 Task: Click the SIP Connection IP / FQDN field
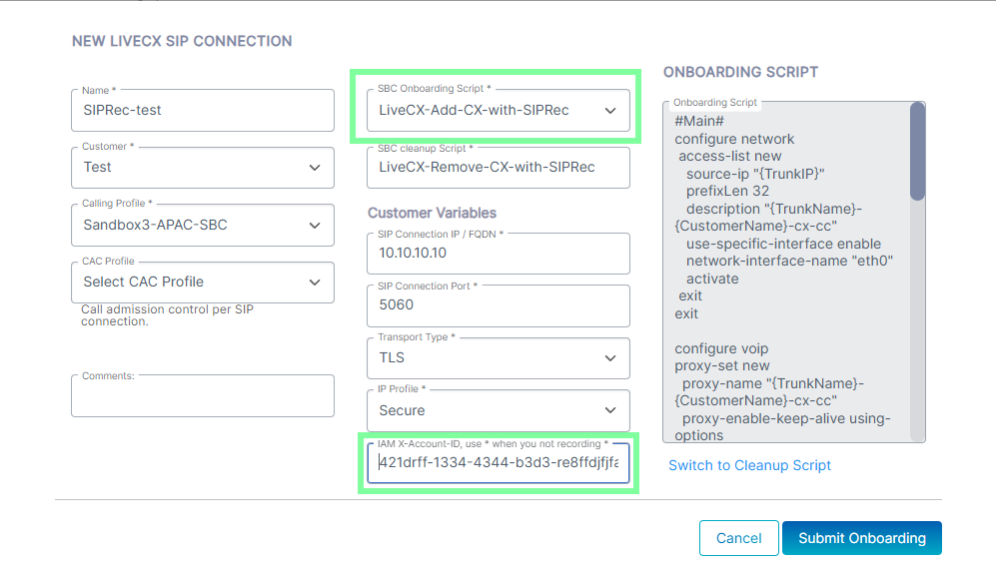[497, 254]
